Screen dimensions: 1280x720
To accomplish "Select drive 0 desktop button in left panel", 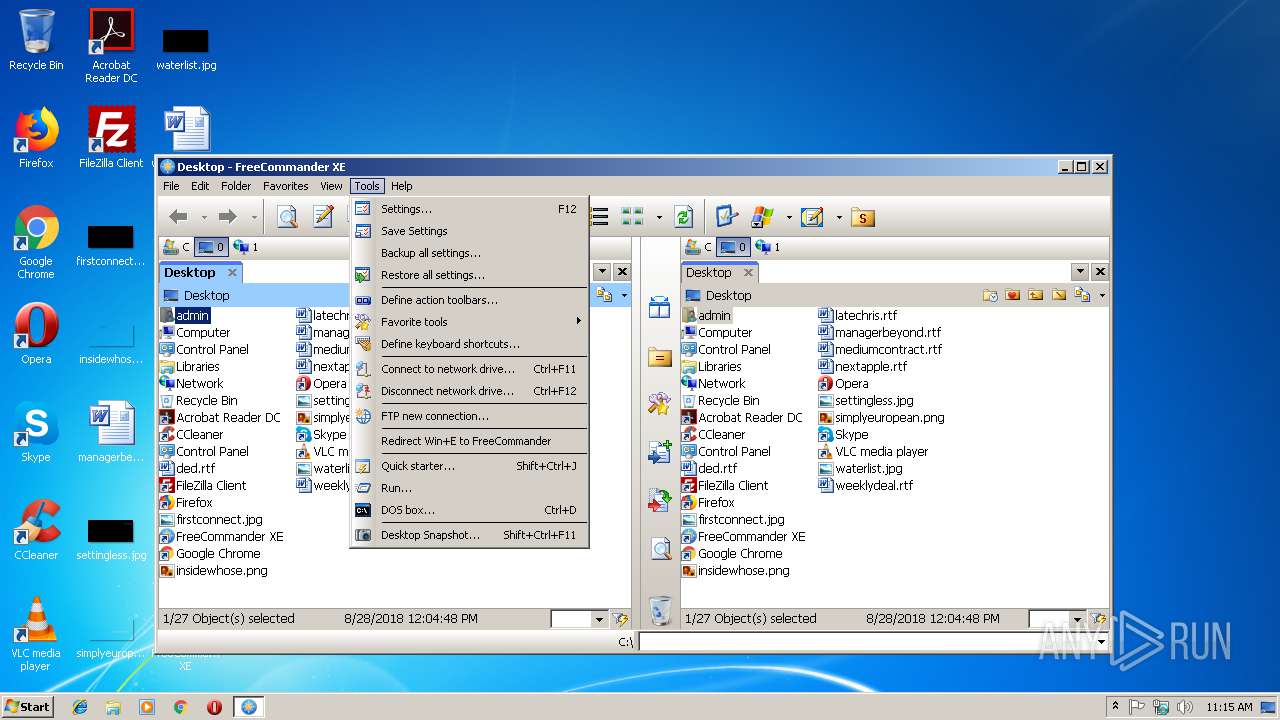I will 211,247.
